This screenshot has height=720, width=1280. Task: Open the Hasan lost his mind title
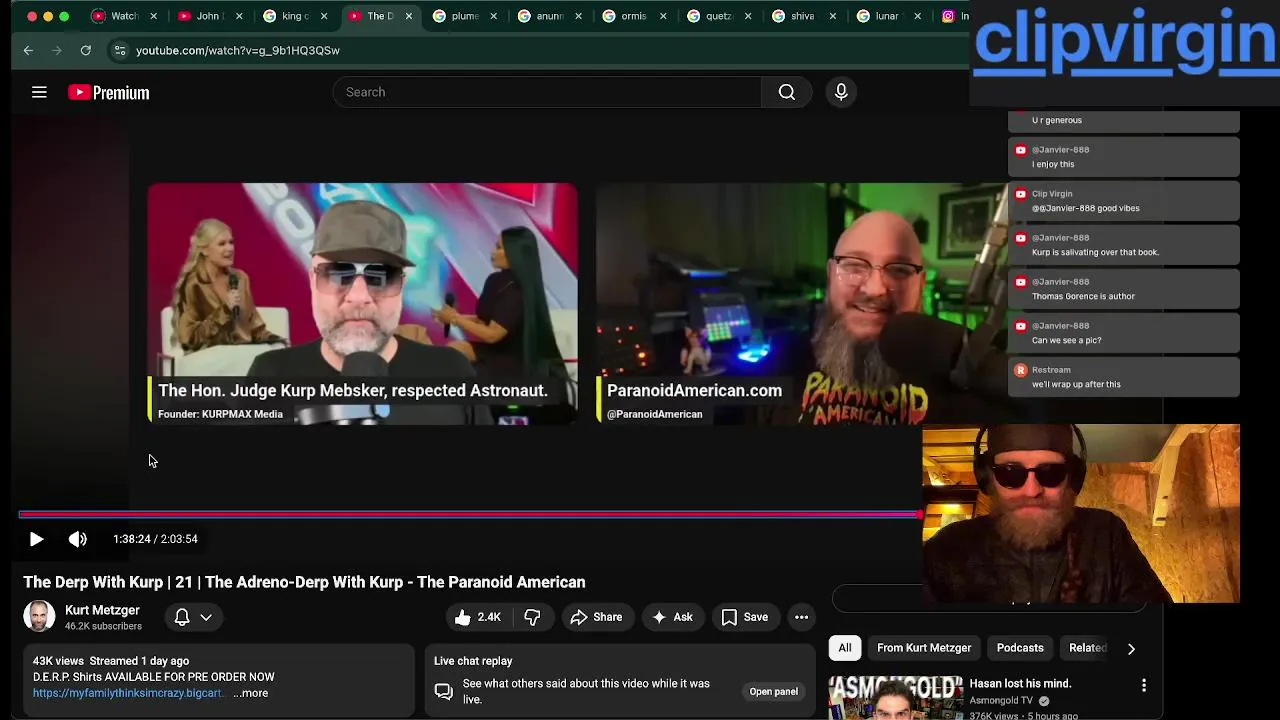coord(1020,684)
